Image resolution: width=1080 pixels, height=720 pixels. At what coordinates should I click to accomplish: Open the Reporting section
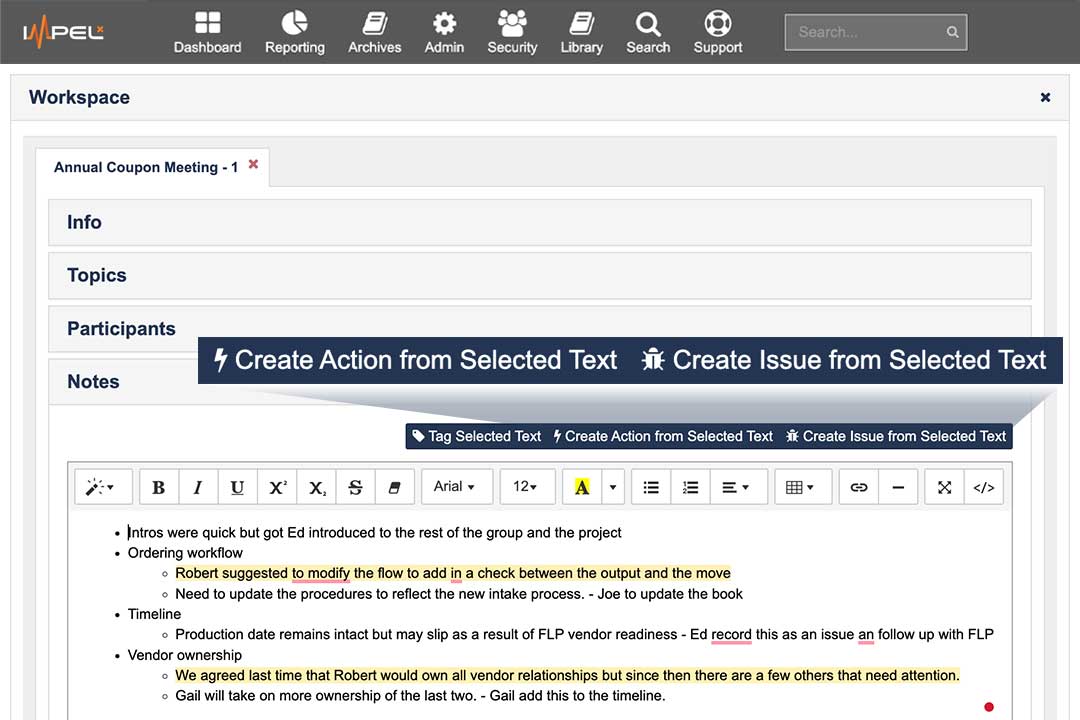295,32
